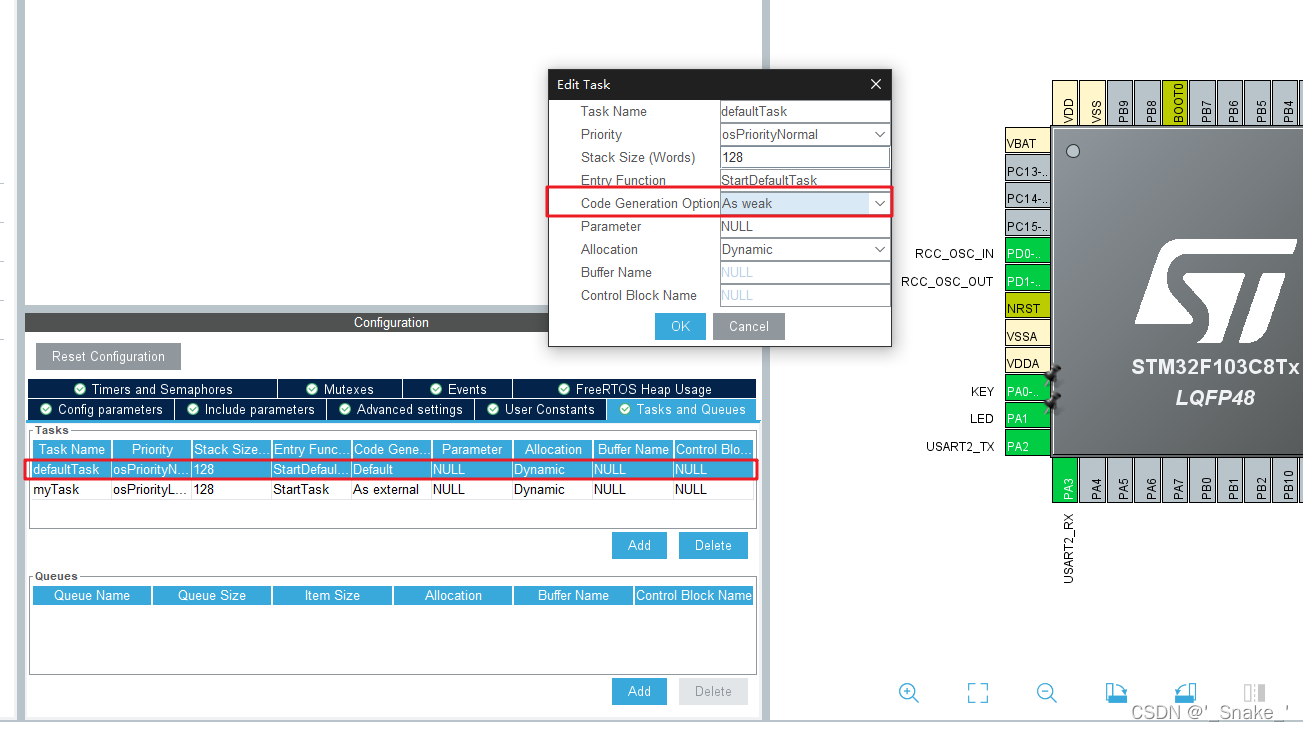Image resolution: width=1303 pixels, height=731 pixels.
Task: Expand the Code Generation Option dropdown
Action: coord(878,203)
